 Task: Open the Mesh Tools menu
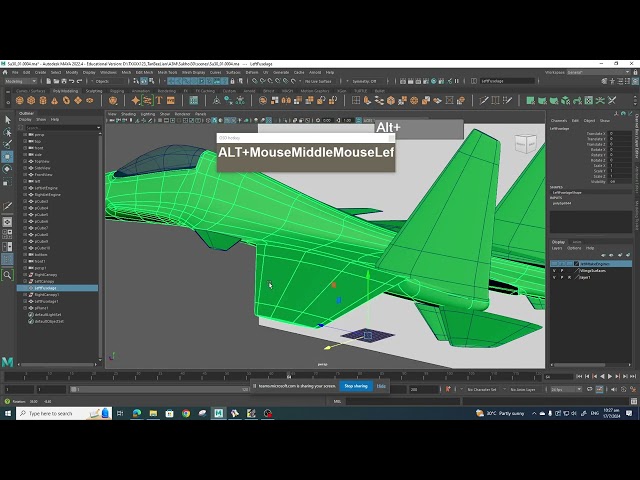(167, 72)
